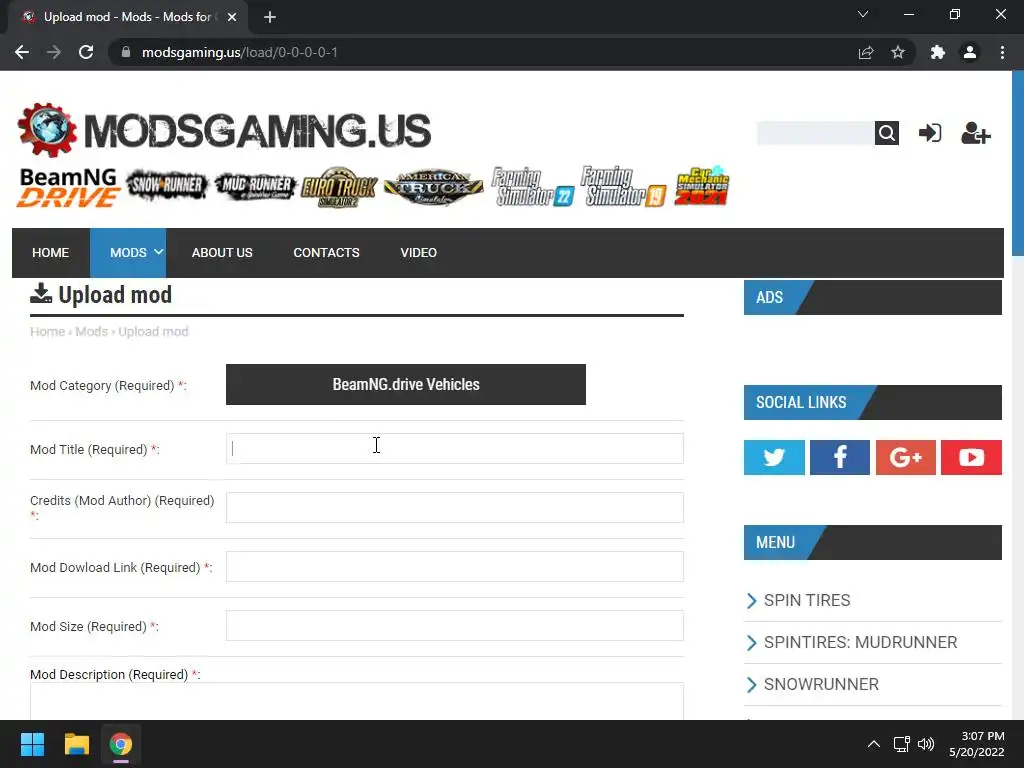This screenshot has height=768, width=1024.
Task: Open the taskbar clock showing 3:07 PM
Action: 976,744
